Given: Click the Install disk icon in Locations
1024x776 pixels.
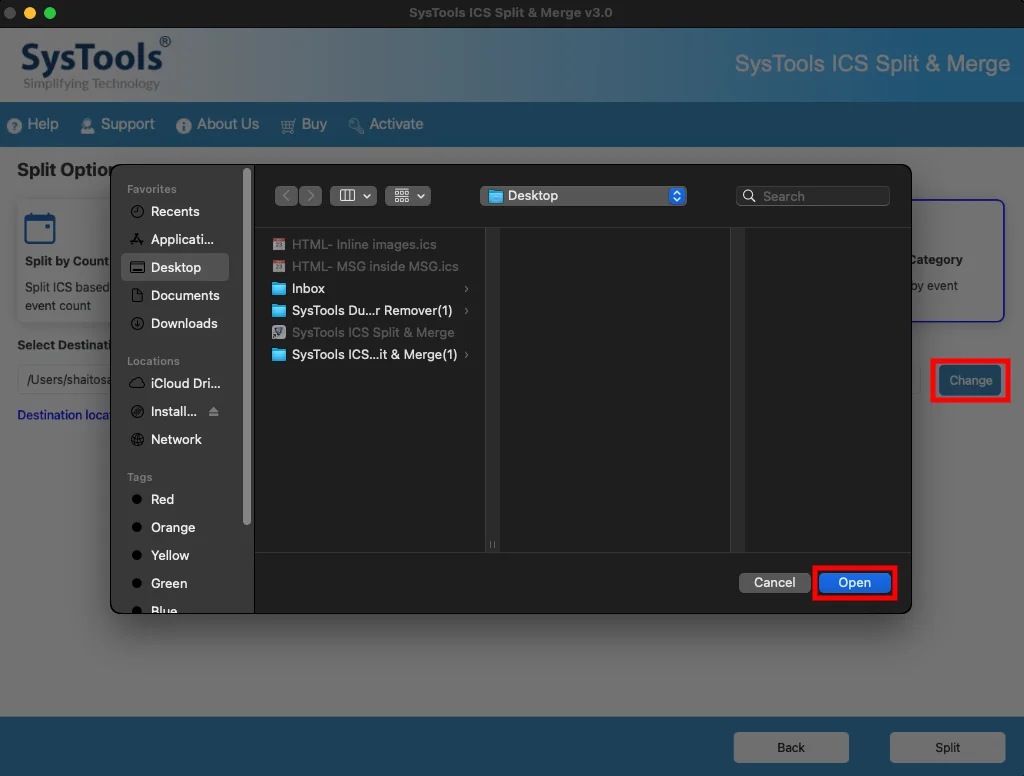Looking at the screenshot, I should pyautogui.click(x=137, y=412).
